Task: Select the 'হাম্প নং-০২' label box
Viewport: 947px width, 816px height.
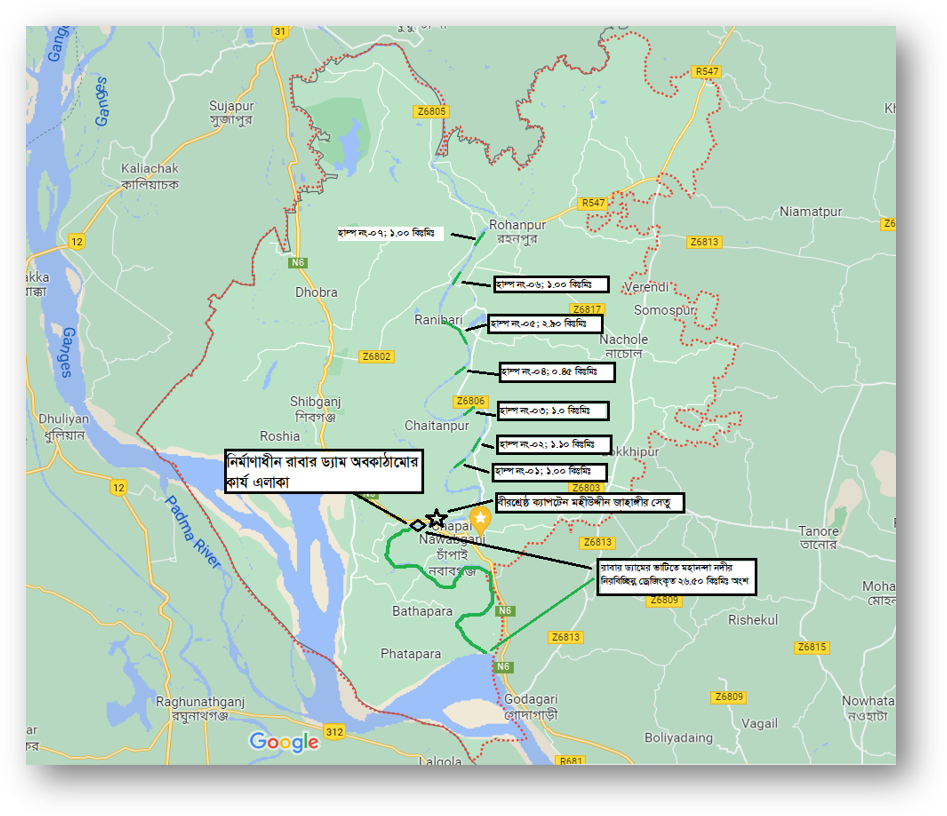Action: click(x=554, y=445)
